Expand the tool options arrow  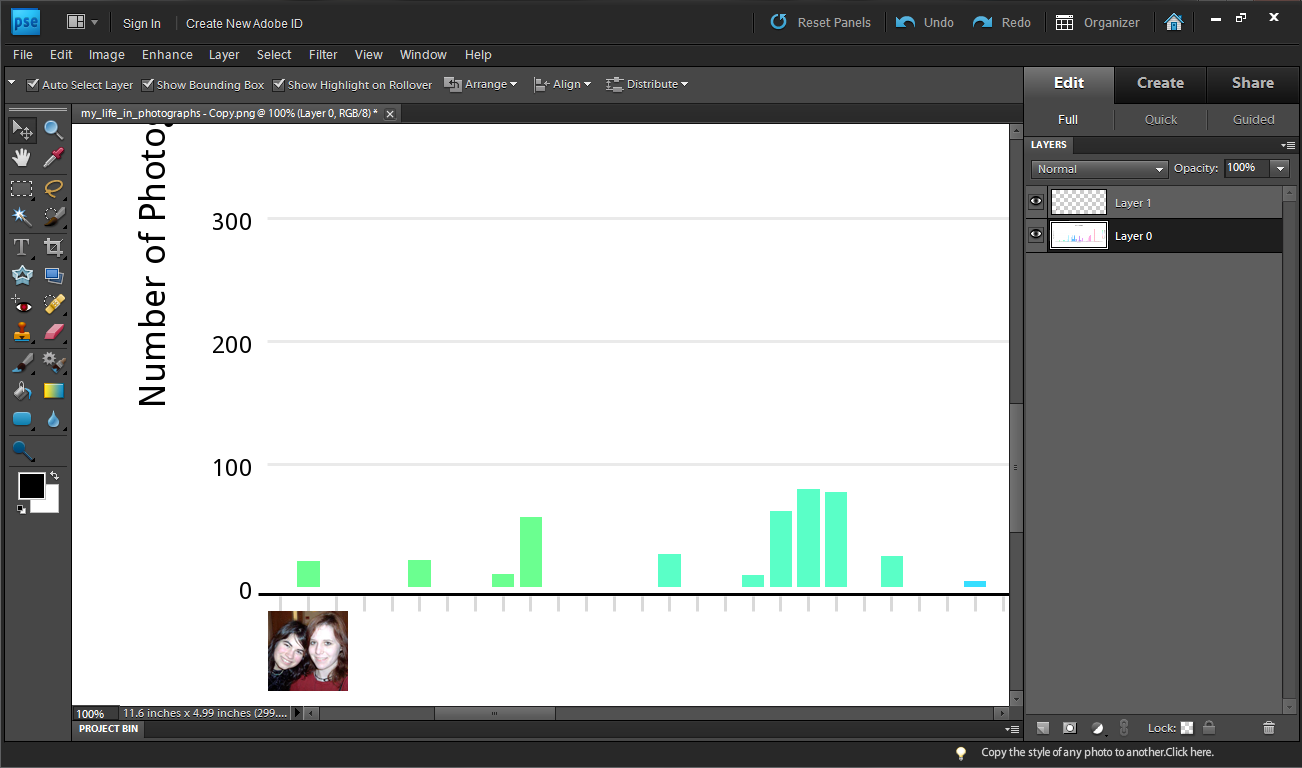click(x=12, y=83)
